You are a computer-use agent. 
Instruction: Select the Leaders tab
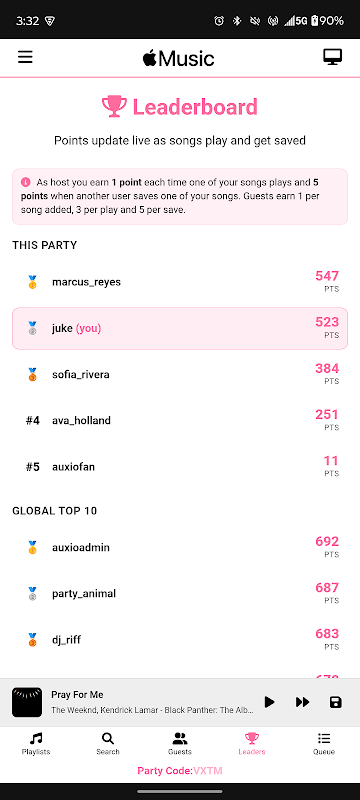click(252, 744)
